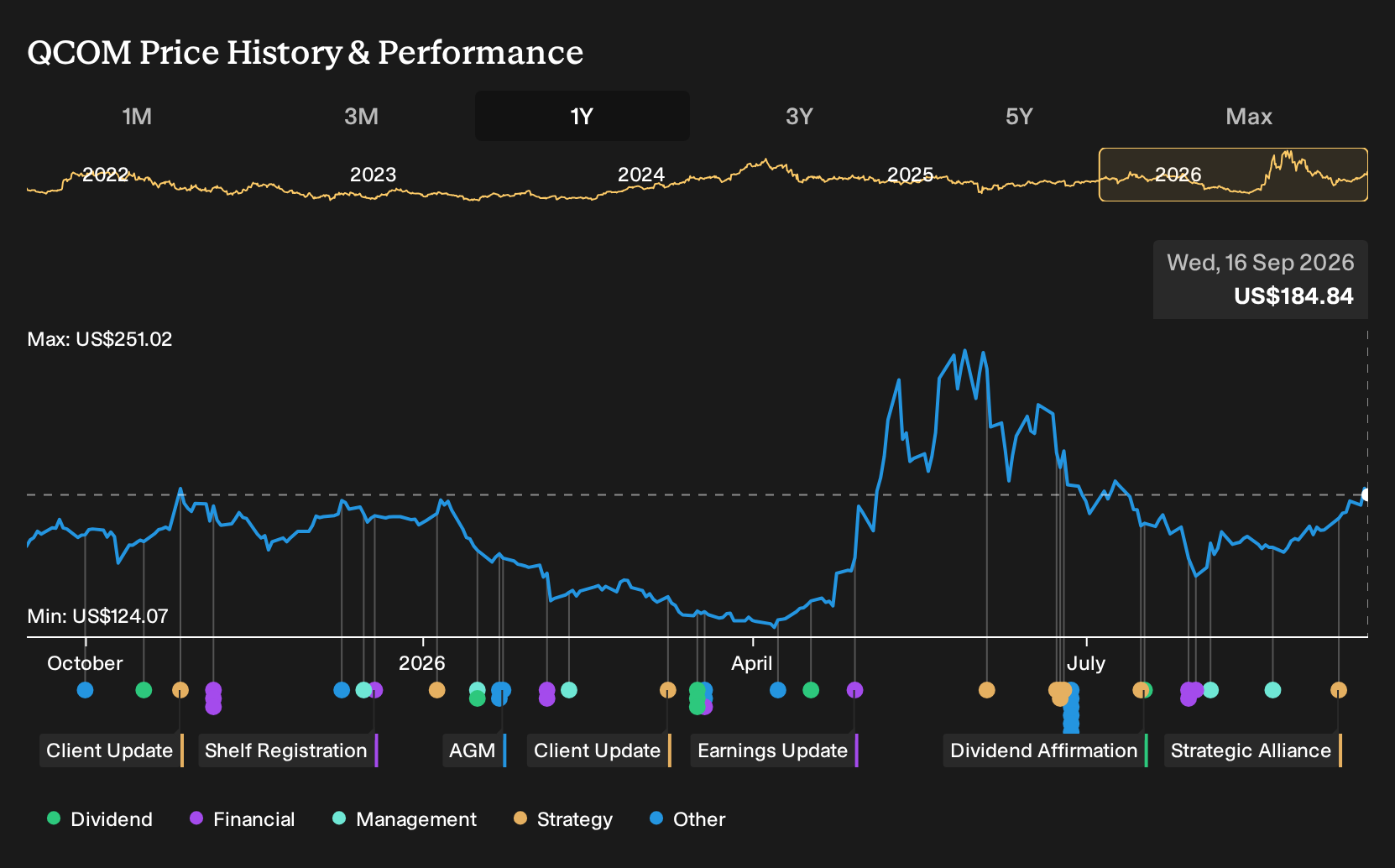Click the 'Wed, 16 Sep 2026' tooltip date
Image resolution: width=1395 pixels, height=868 pixels.
coord(1261,263)
